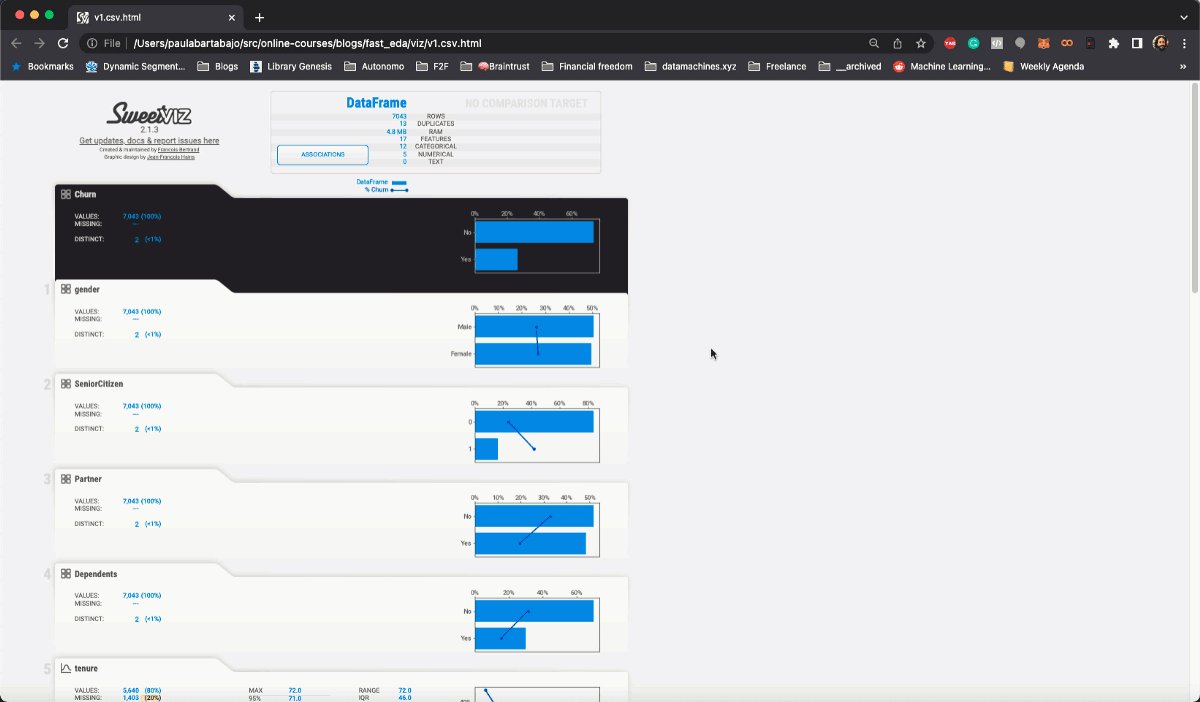Open the Braintrust bookmark folder
This screenshot has width=1200, height=702.
495,67
